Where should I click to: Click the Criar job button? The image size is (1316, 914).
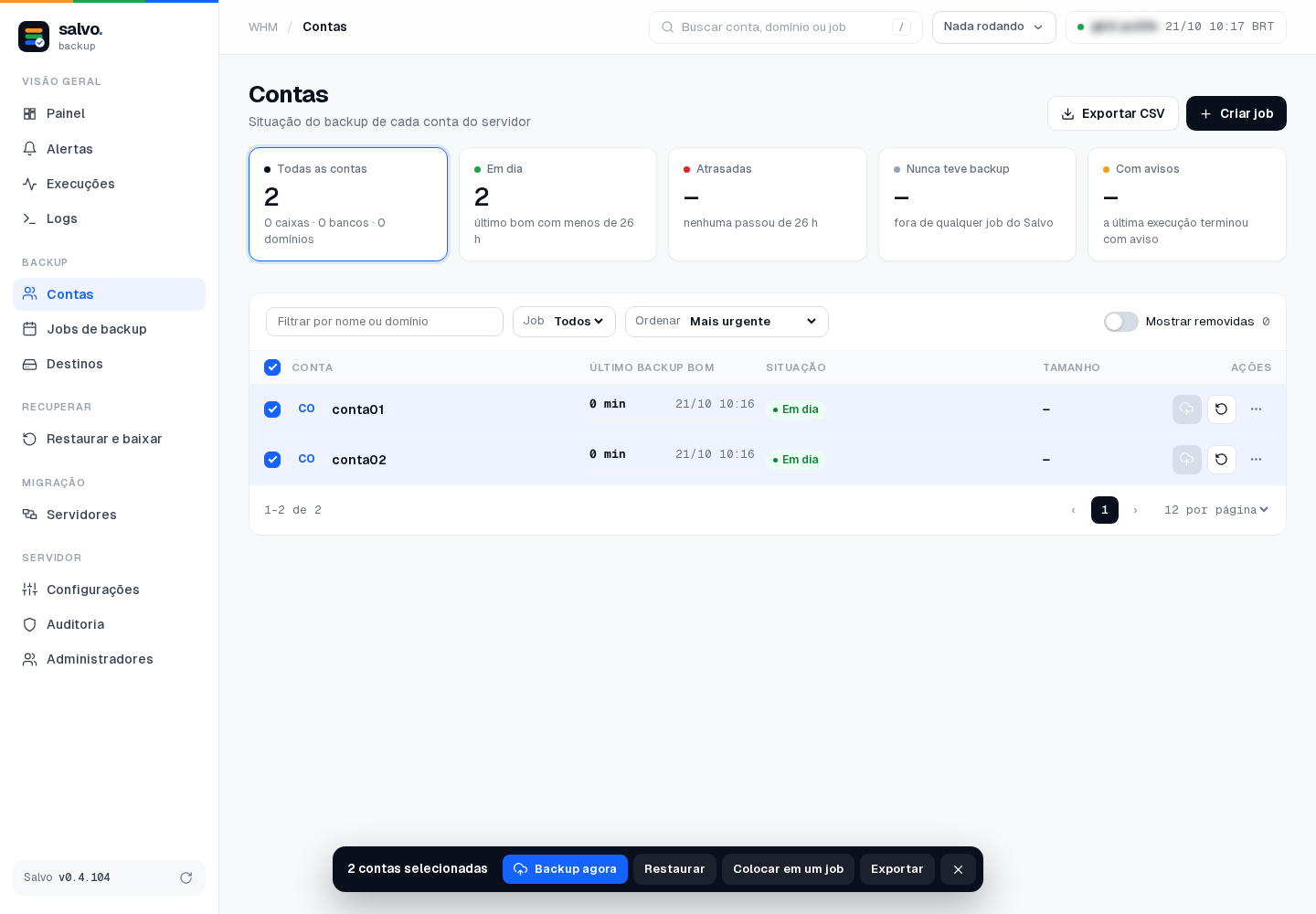coord(1236,113)
